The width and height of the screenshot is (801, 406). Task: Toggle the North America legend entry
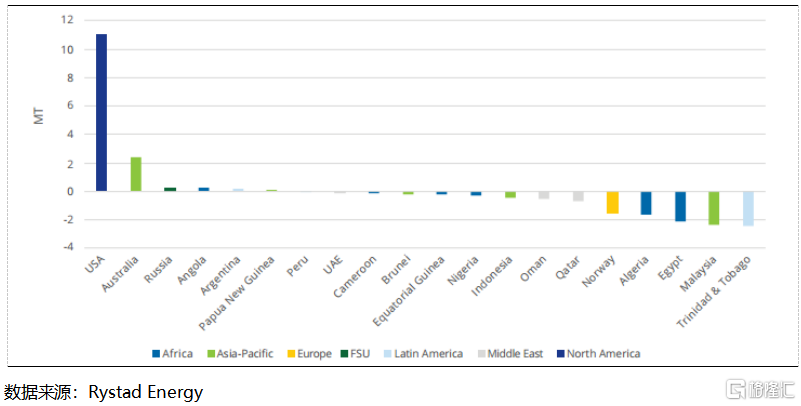(598, 353)
